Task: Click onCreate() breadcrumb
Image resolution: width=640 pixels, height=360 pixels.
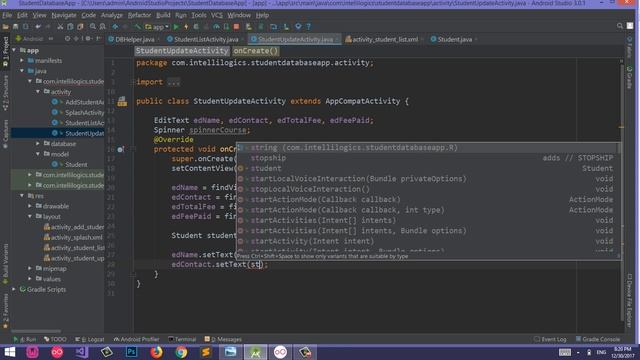Action: pos(256,51)
